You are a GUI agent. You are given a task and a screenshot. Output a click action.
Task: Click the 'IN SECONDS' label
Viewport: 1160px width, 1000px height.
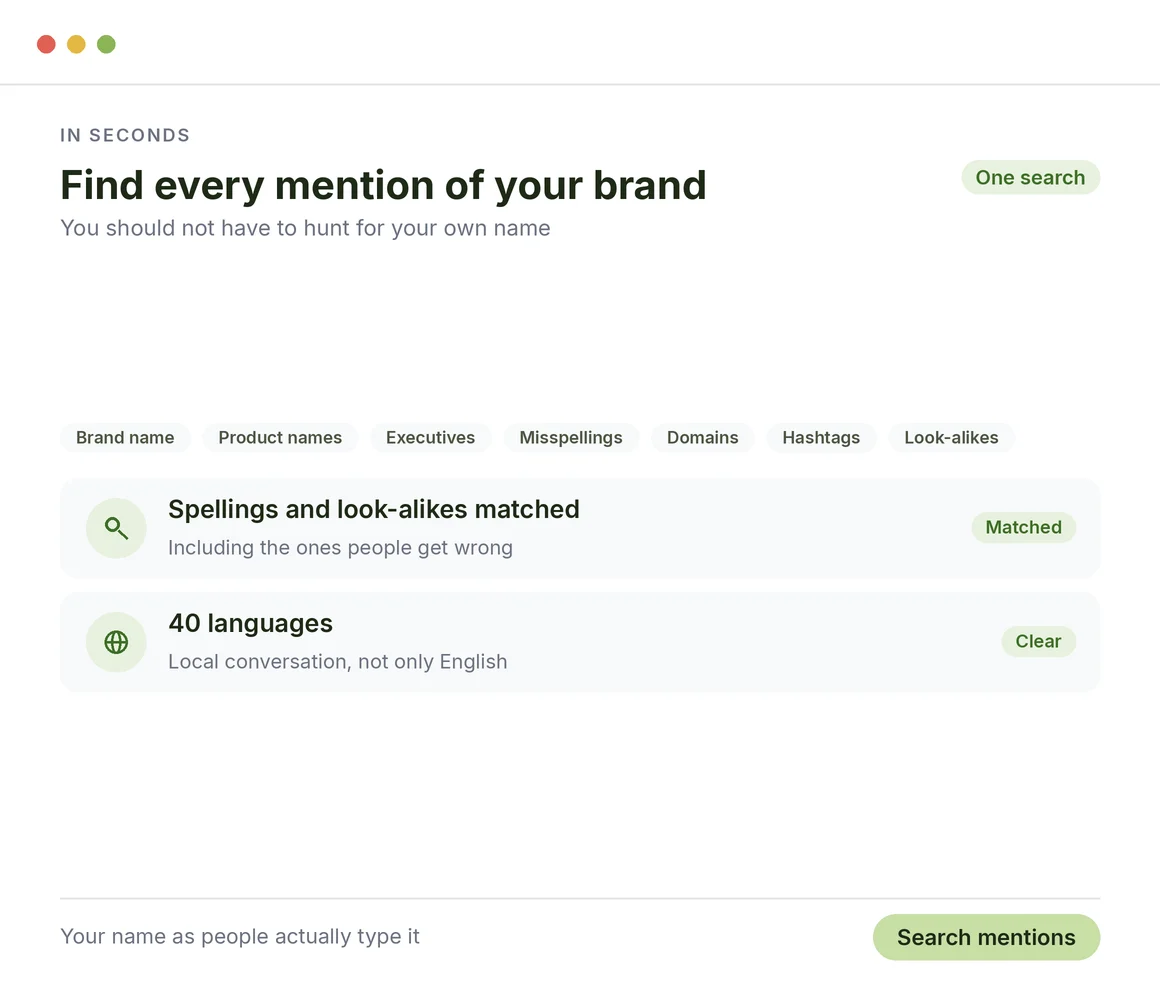pos(125,135)
